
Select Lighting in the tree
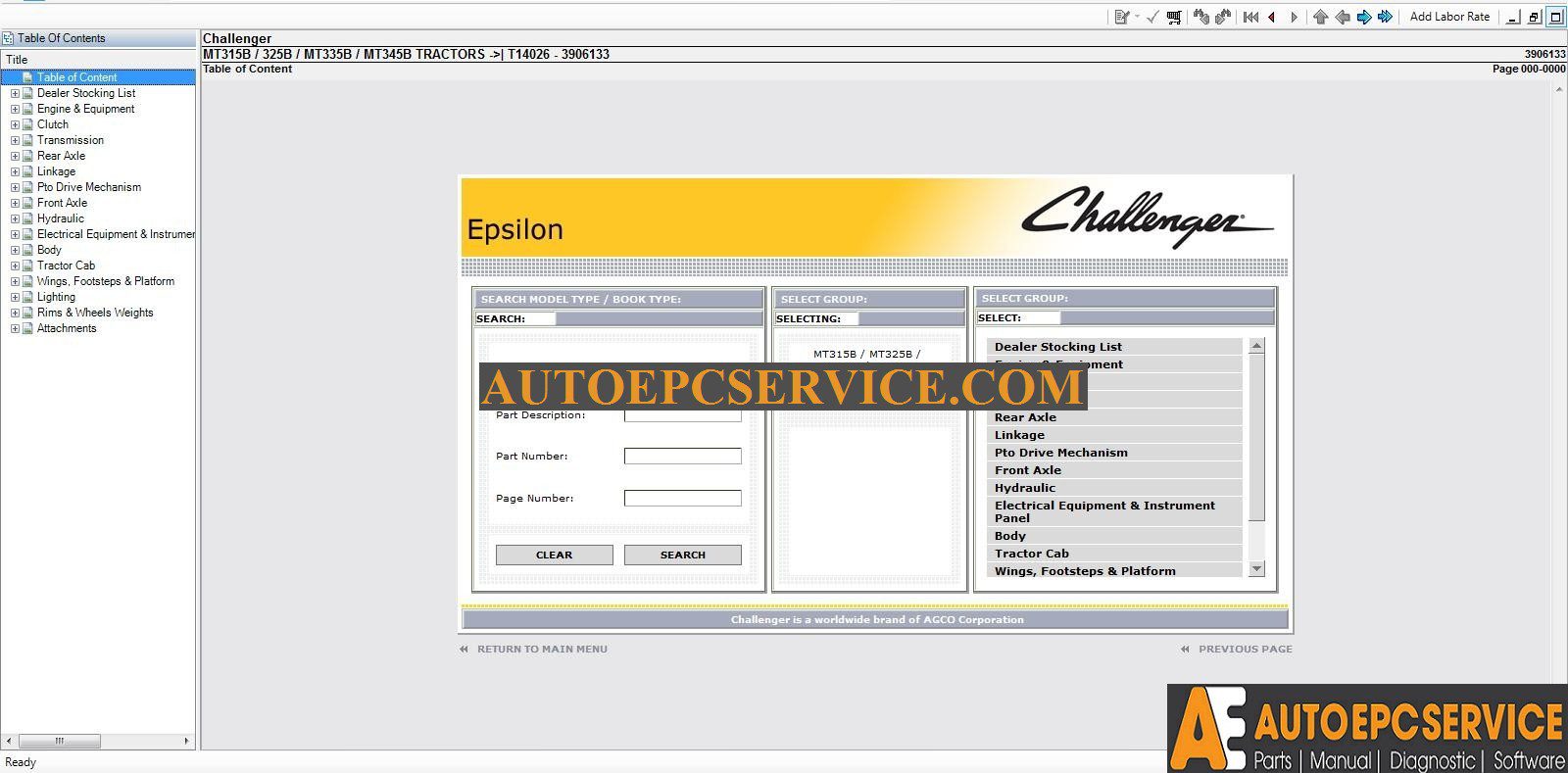tap(56, 297)
